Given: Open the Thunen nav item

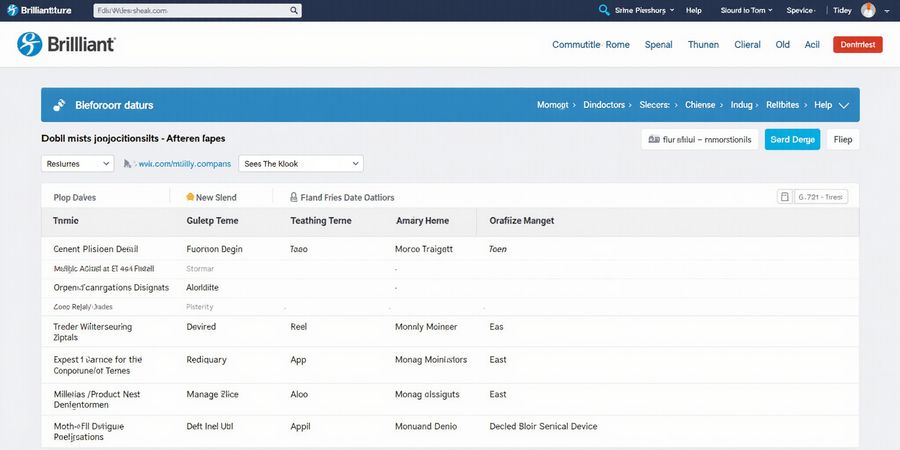Looking at the screenshot, I should pyautogui.click(x=703, y=44).
